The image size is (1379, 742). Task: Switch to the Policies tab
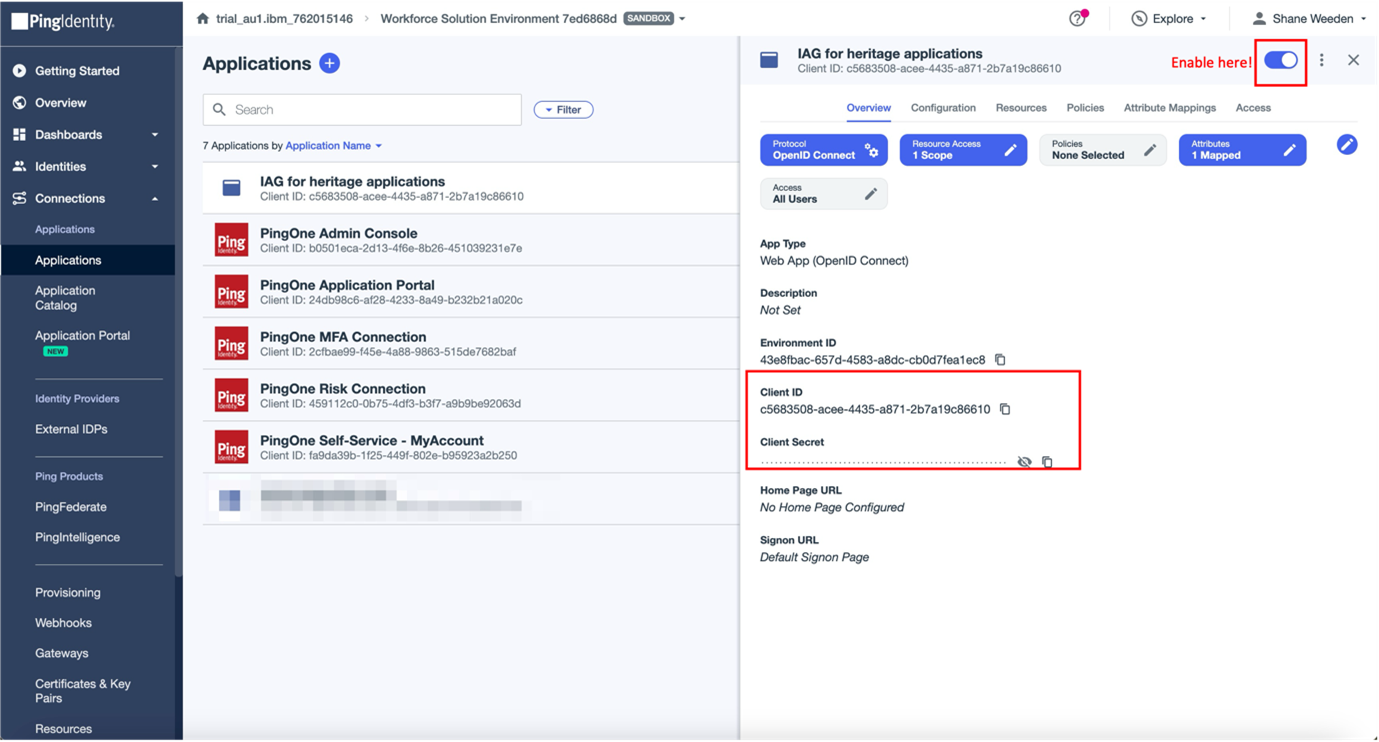(1085, 108)
